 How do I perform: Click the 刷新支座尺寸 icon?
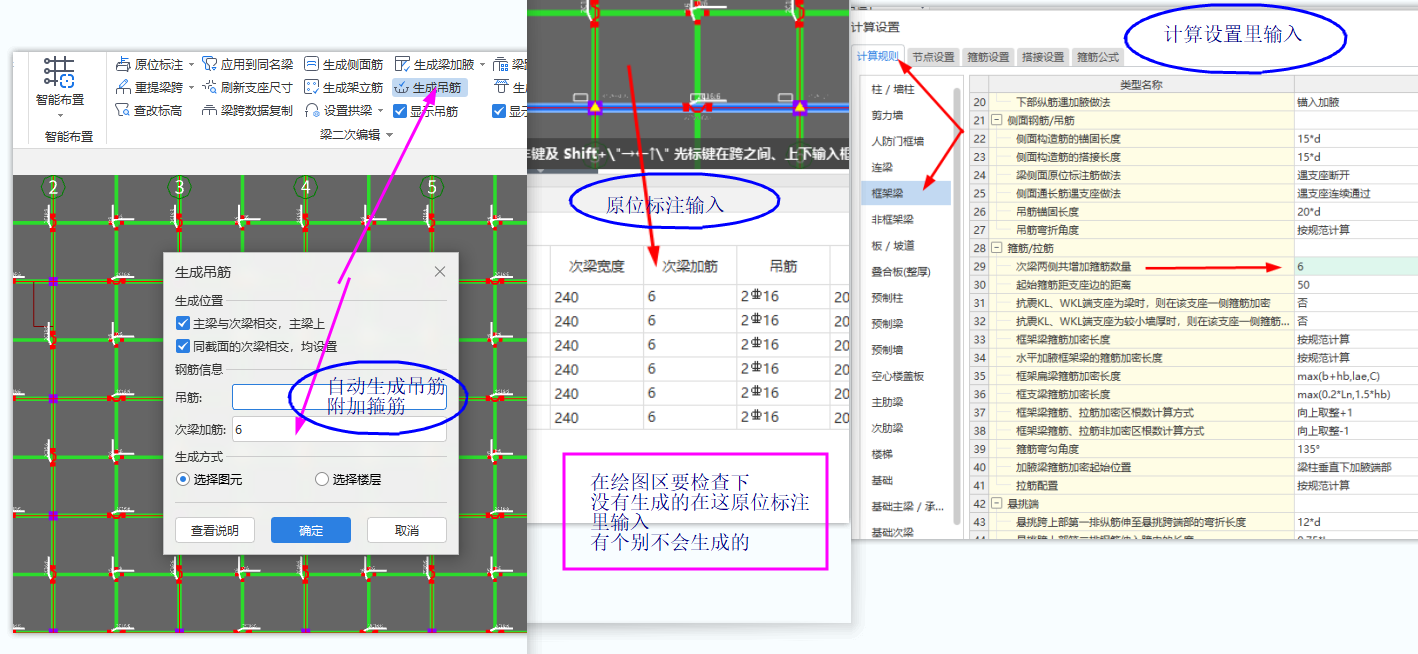click(210, 87)
